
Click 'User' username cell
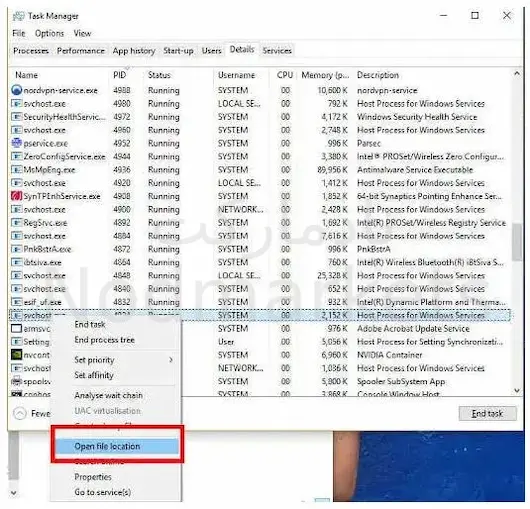tap(226, 341)
